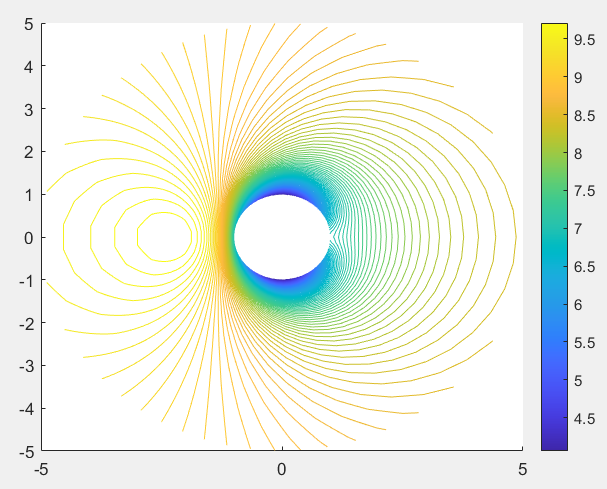607x489 pixels.
Task: Click the colorbar tick label 4.5
Action: point(584,418)
